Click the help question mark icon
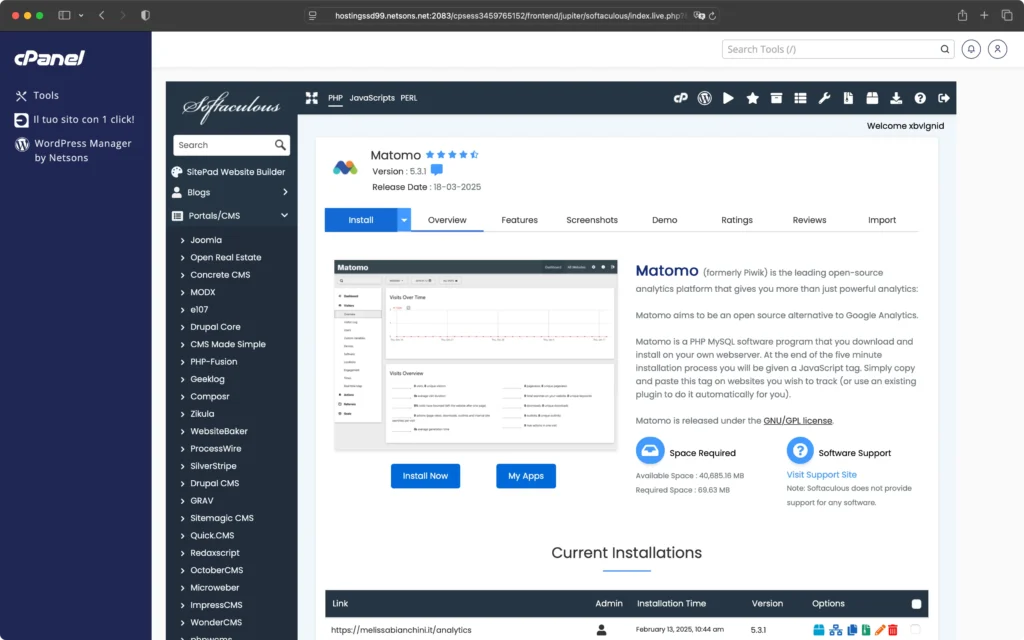This screenshot has width=1024, height=640. tap(920, 98)
